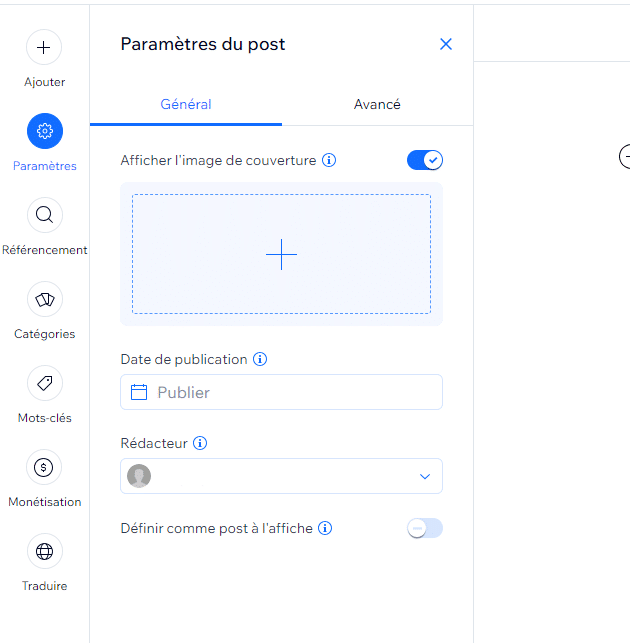Disable Afficher l'image de couverture toggle
Screen dimensions: 630x643
[x=424, y=160]
